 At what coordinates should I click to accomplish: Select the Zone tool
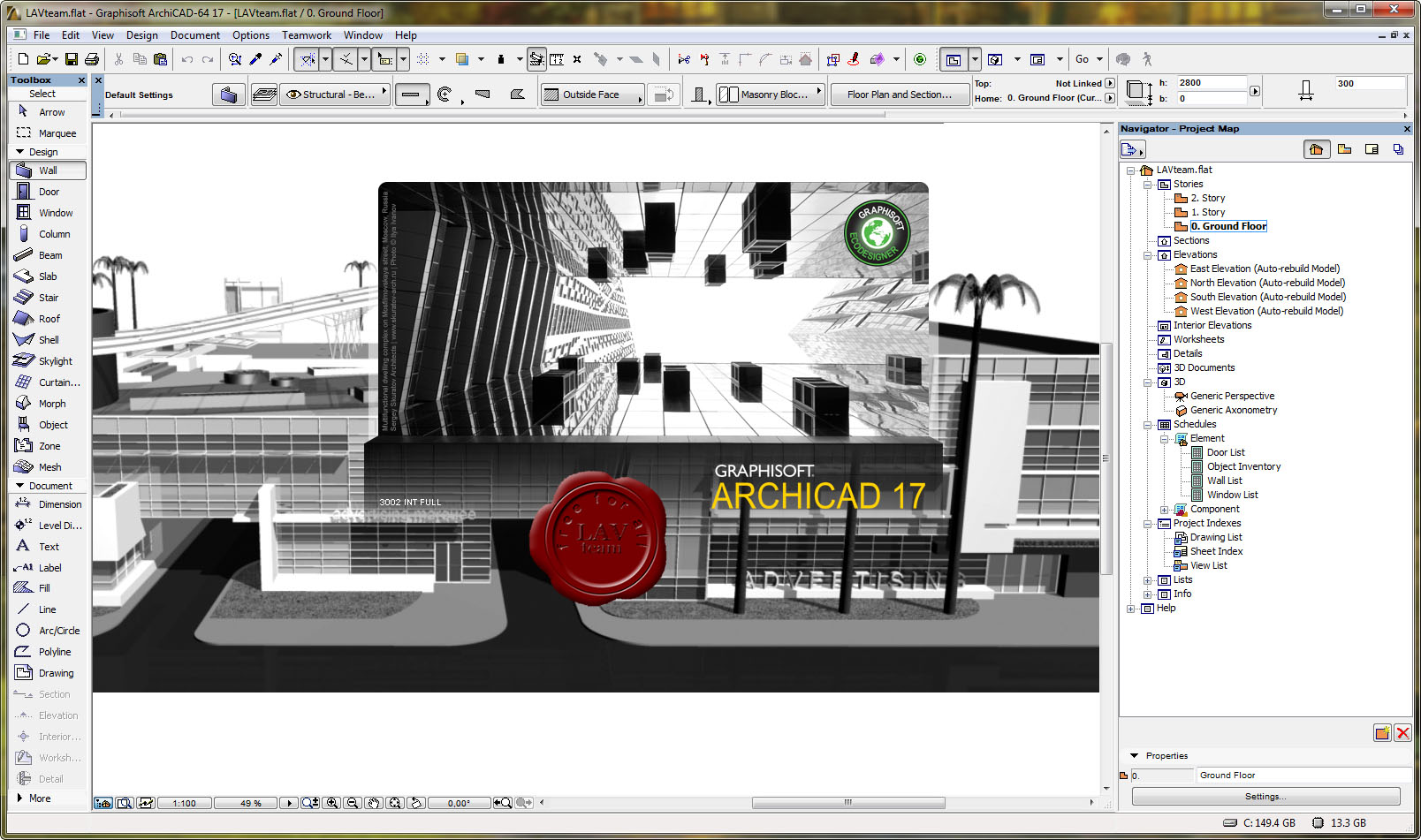48,446
